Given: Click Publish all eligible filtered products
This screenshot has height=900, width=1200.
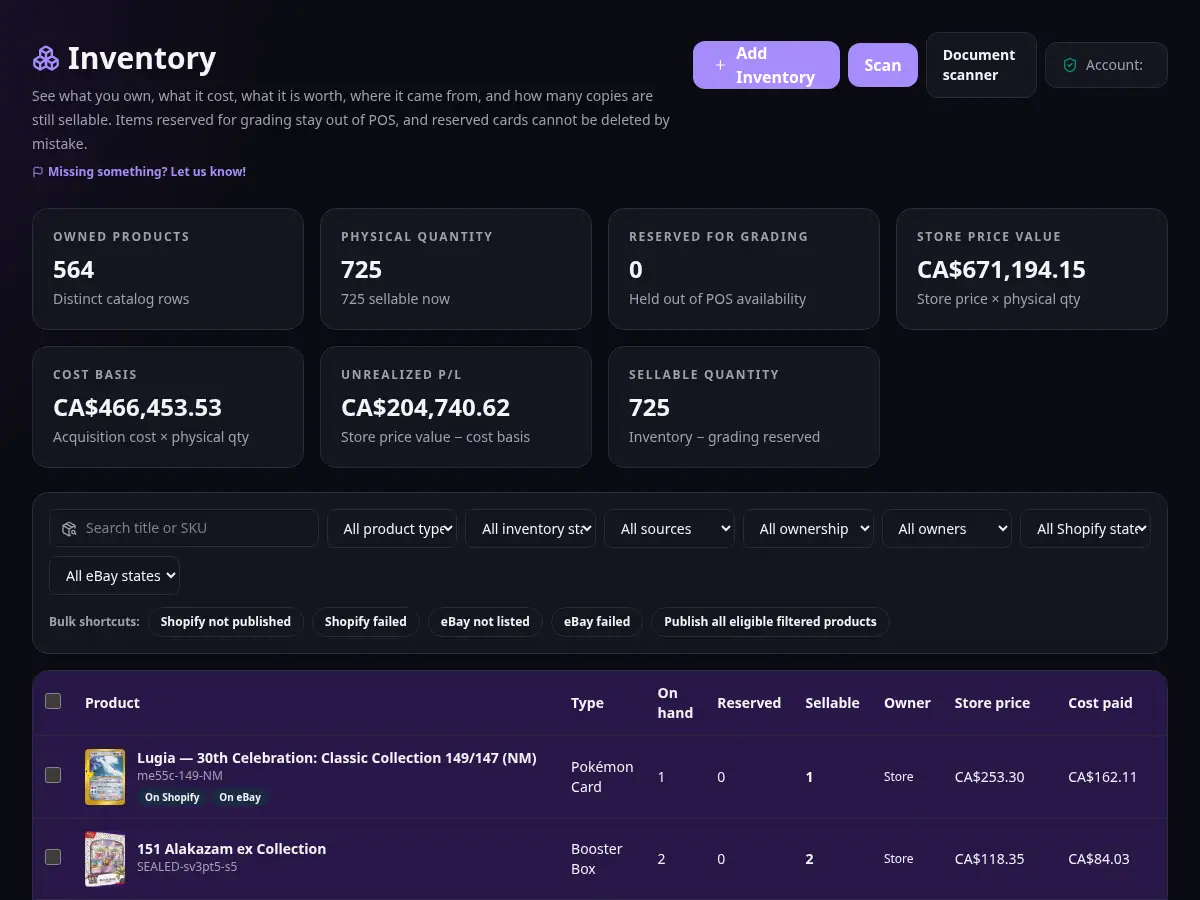Looking at the screenshot, I should 770,622.
